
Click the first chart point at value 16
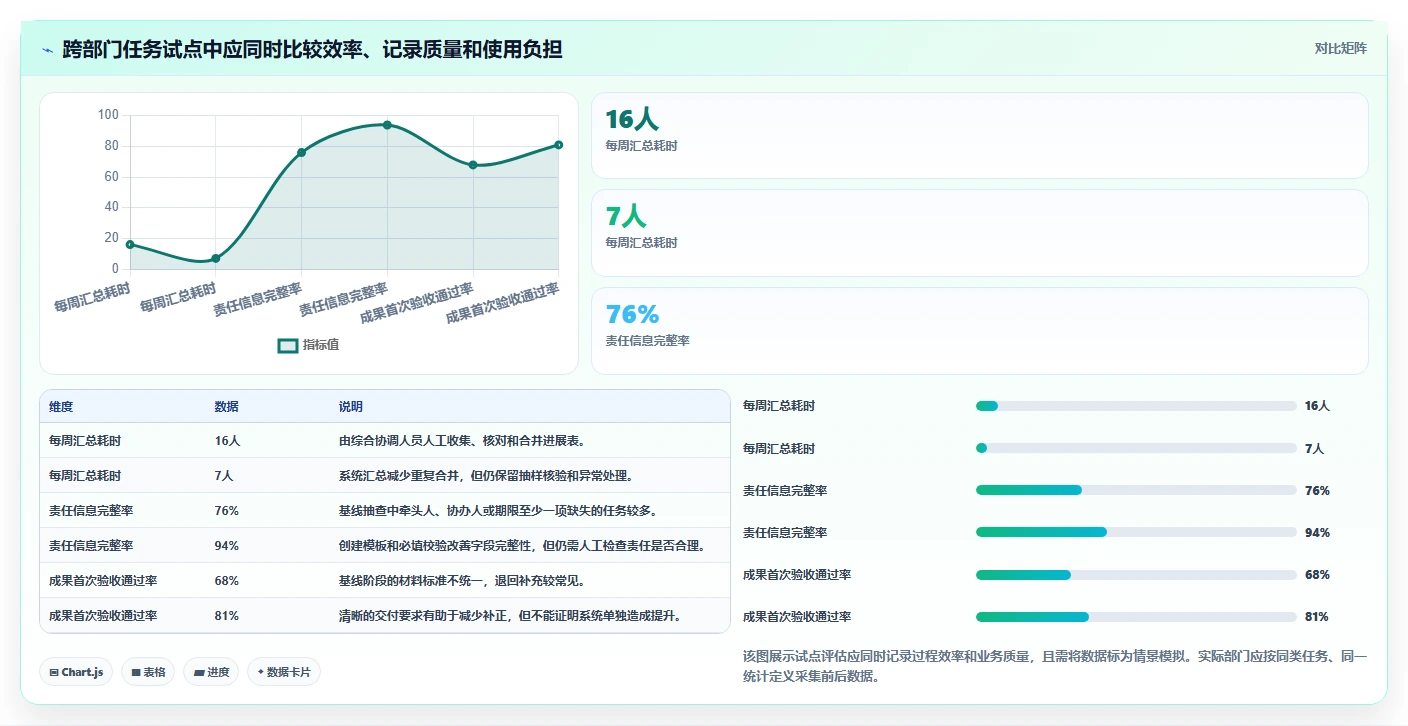(x=130, y=244)
